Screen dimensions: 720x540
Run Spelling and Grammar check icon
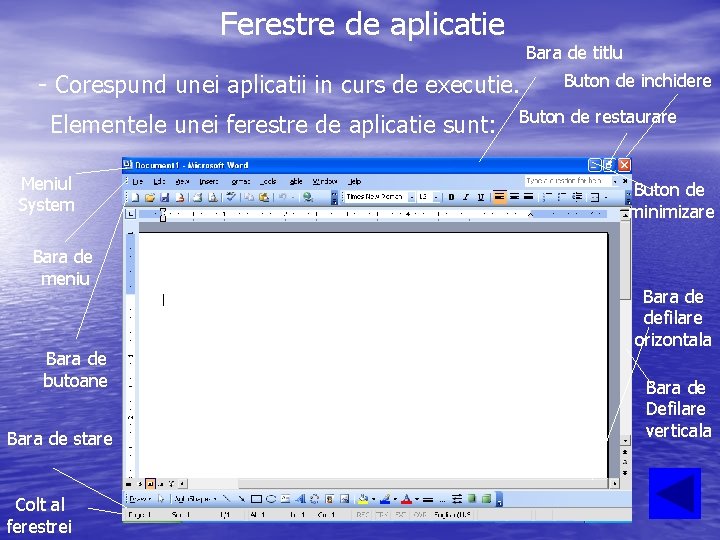(x=231, y=197)
